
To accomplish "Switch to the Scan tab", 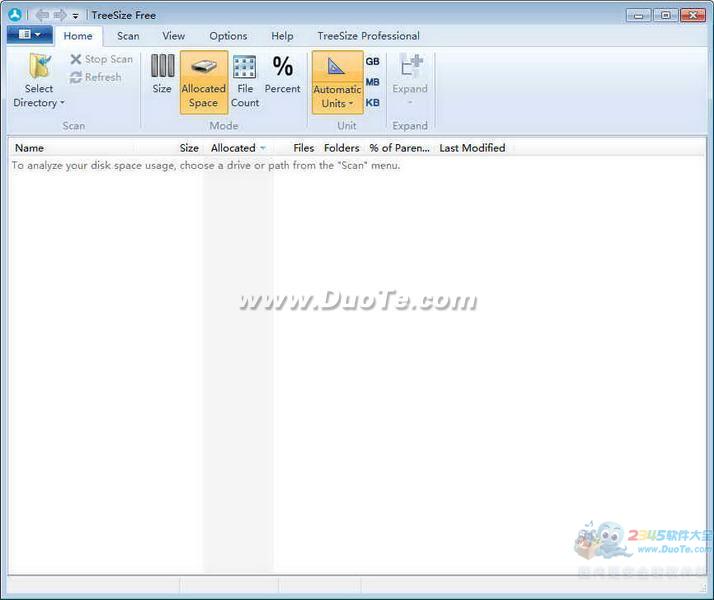I will pos(128,36).
